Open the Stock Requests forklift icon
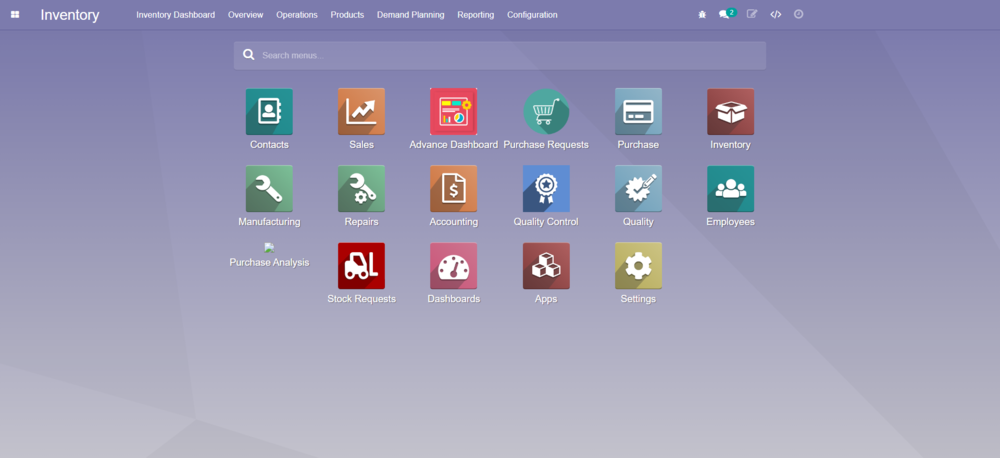The height and width of the screenshot is (458, 1000). [x=361, y=266]
